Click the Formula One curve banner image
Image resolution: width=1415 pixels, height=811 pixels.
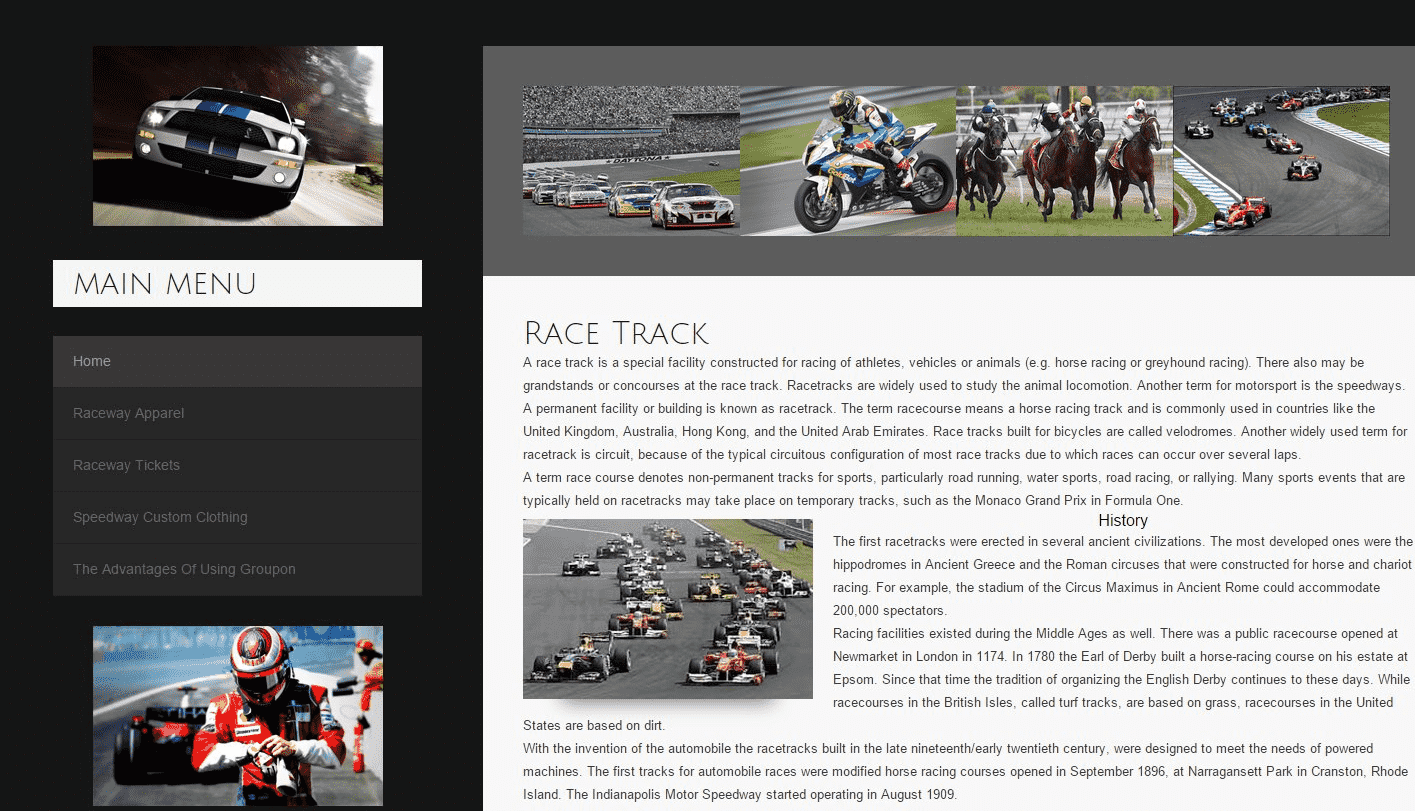tap(1281, 161)
